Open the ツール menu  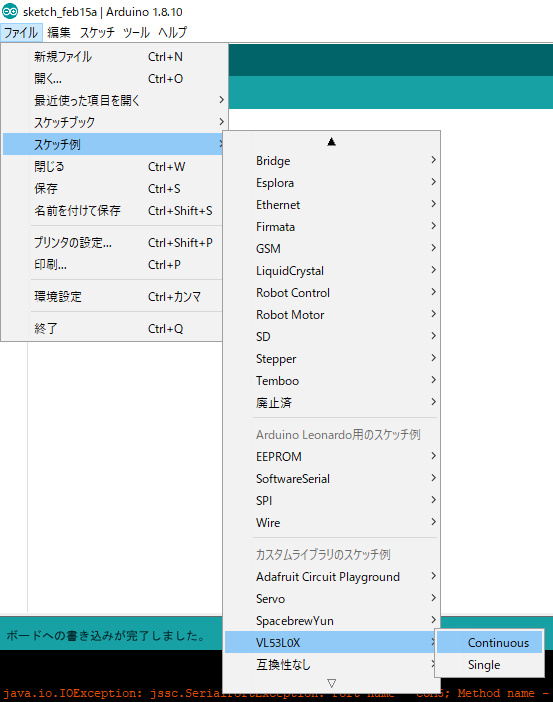pos(136,33)
